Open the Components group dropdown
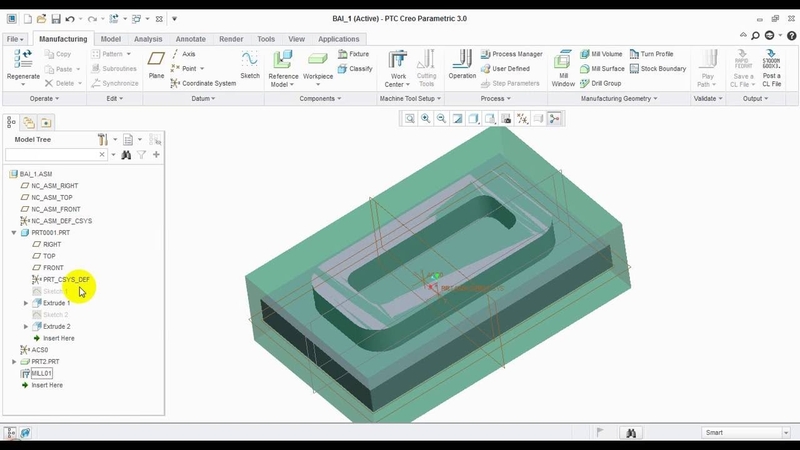This screenshot has width=800, height=450. click(x=320, y=98)
